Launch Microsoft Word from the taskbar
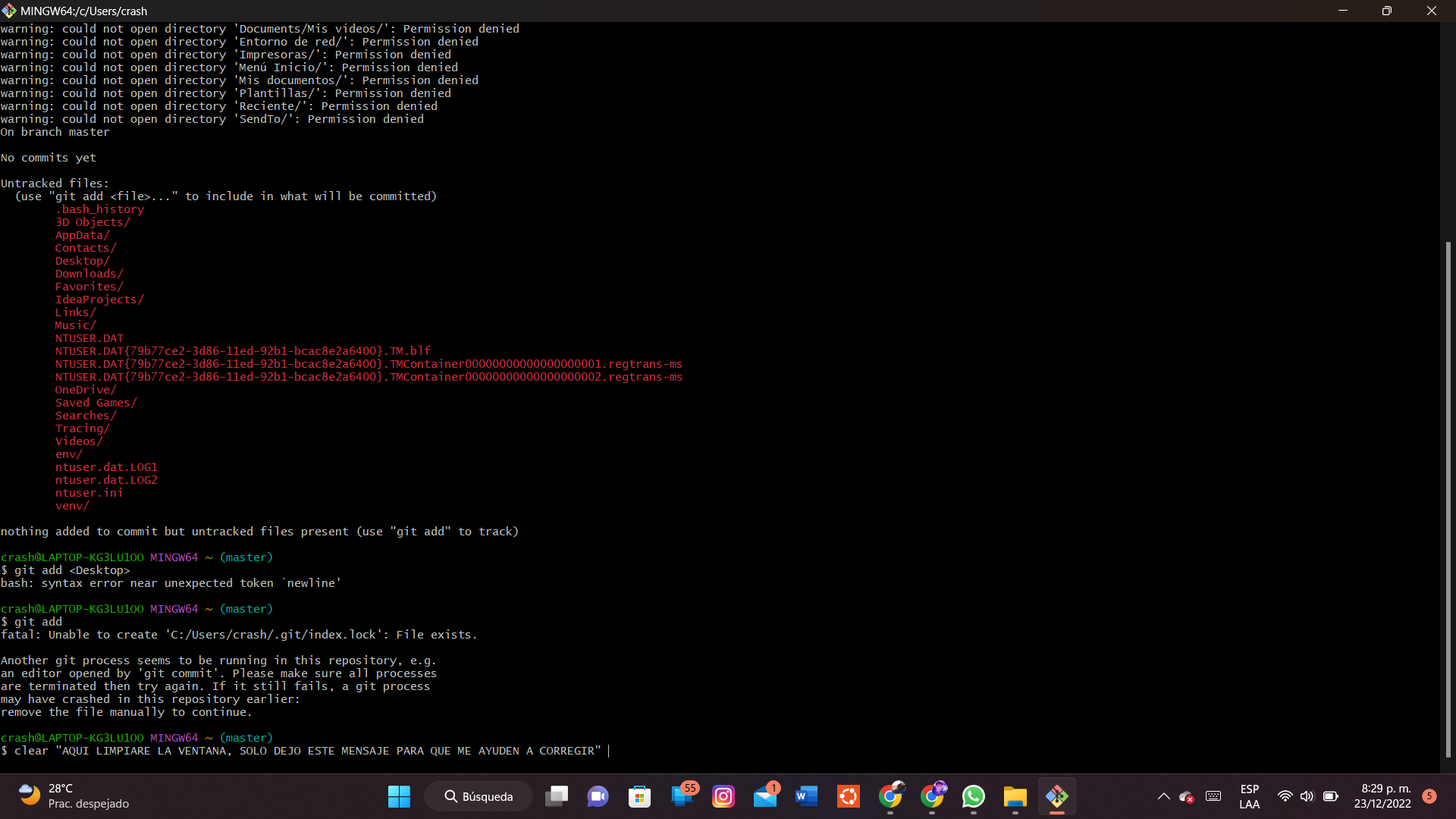The image size is (1456, 819). (x=806, y=796)
